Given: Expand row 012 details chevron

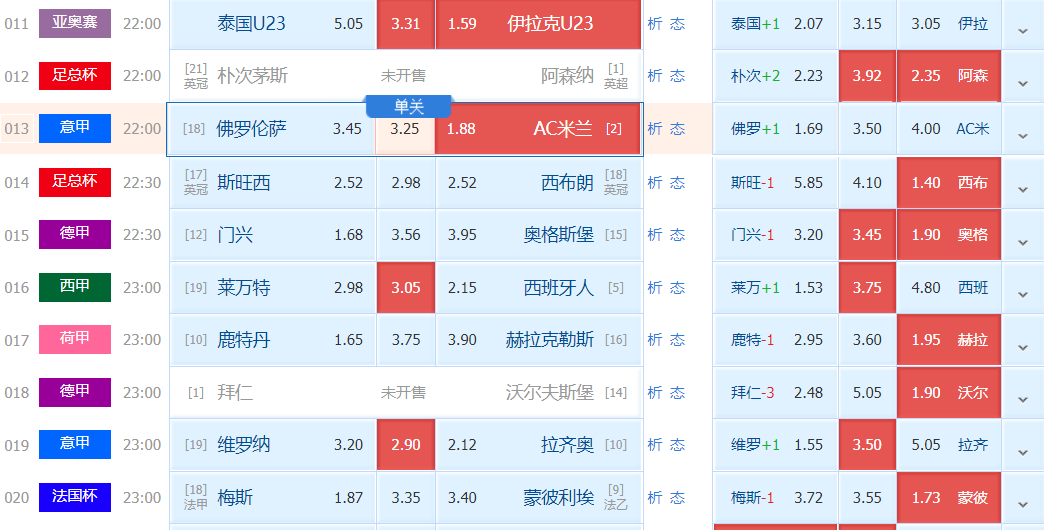Looking at the screenshot, I should 1023,83.
